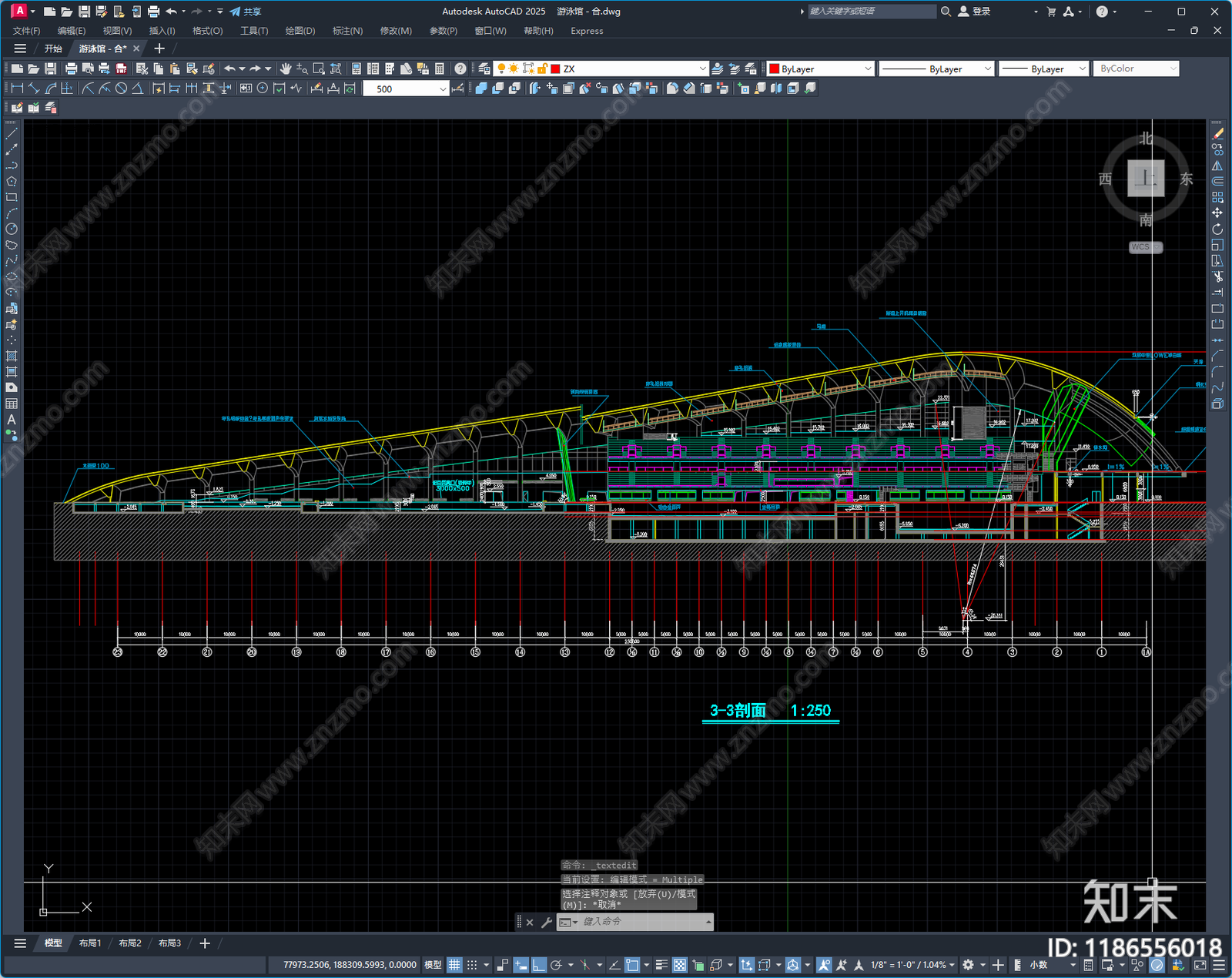The width and height of the screenshot is (1232, 978).
Task: Click the Undo arrow icon in standard toolbar
Action: point(229,69)
